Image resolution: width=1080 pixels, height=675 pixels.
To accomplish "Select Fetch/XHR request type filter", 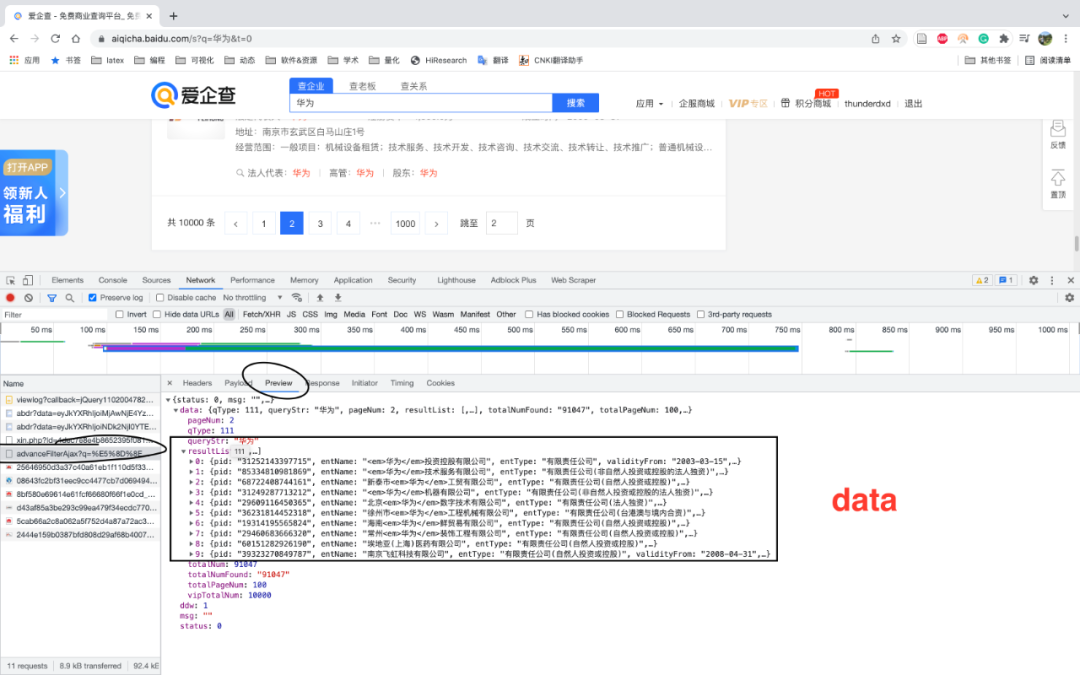I will (x=261, y=314).
